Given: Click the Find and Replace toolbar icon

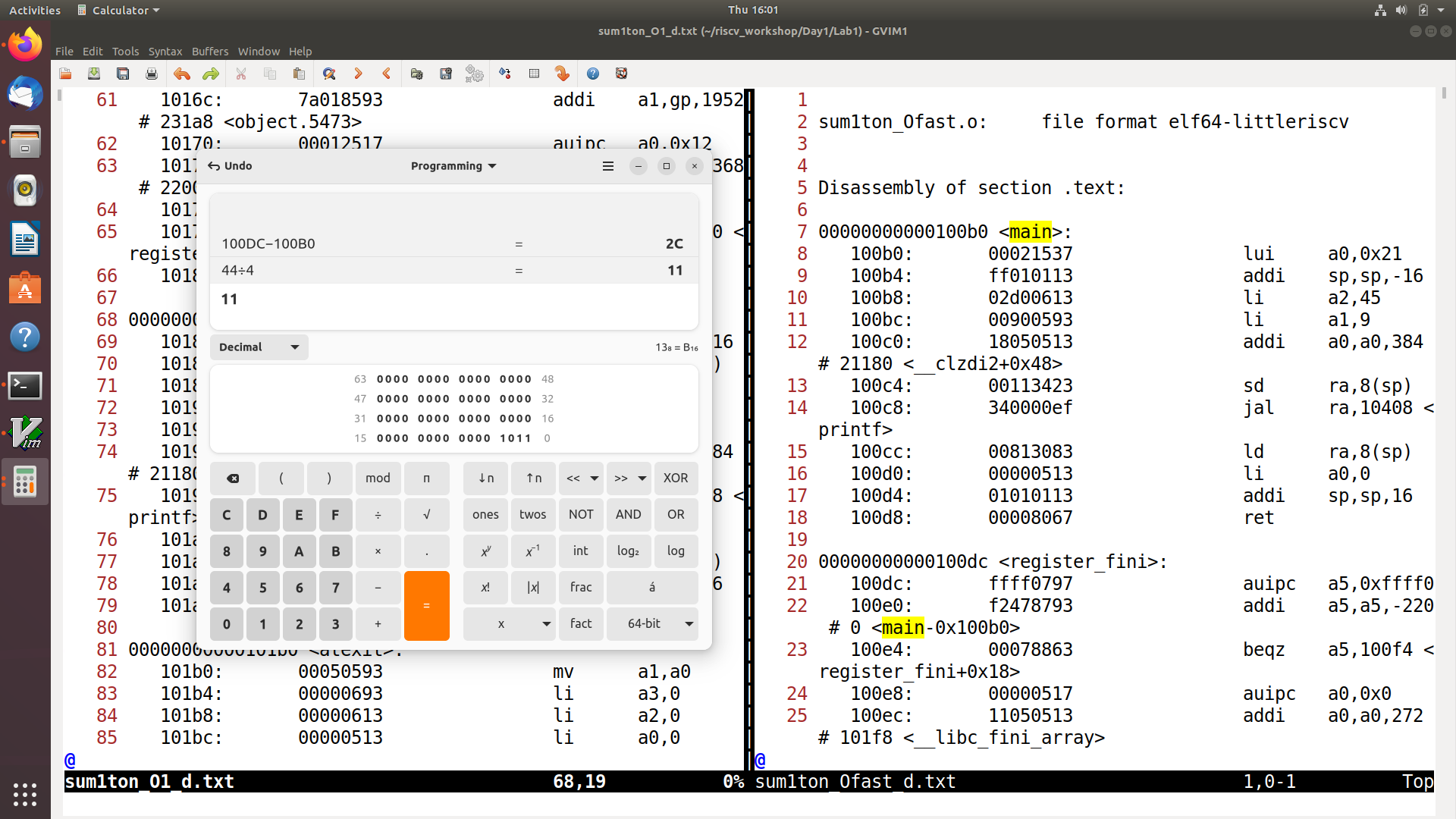Looking at the screenshot, I should 328,74.
